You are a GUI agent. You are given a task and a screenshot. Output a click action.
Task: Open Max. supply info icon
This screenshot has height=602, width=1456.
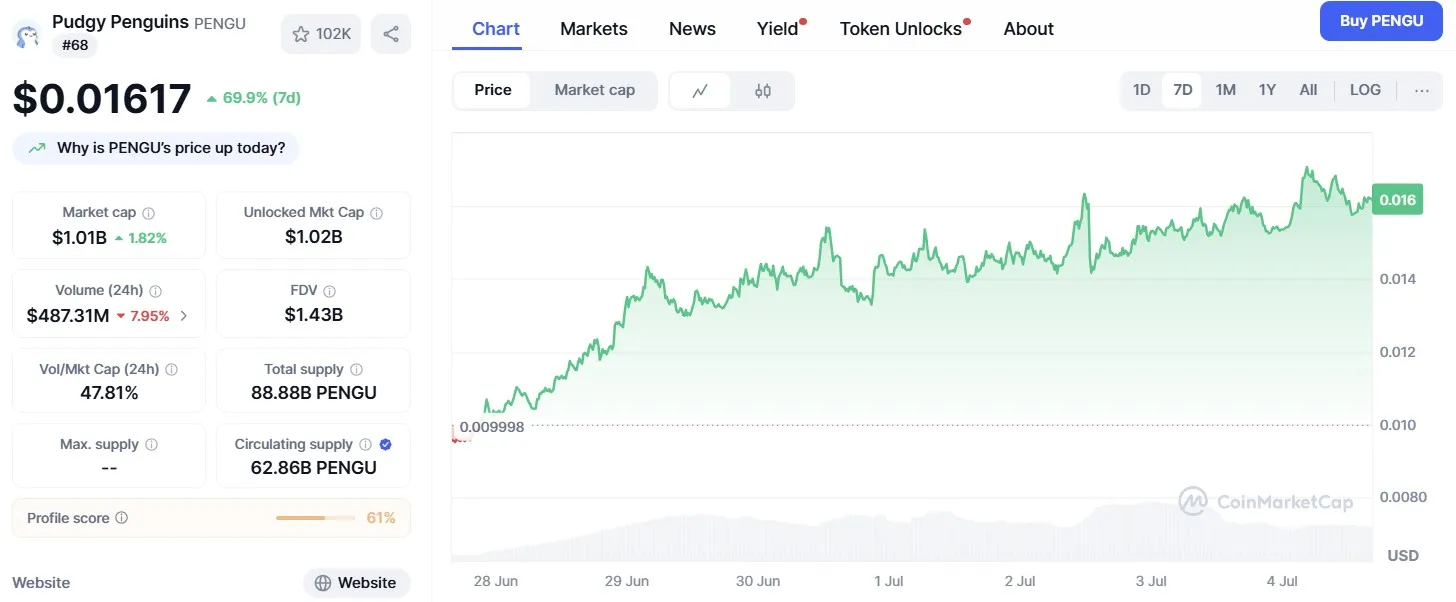point(151,445)
